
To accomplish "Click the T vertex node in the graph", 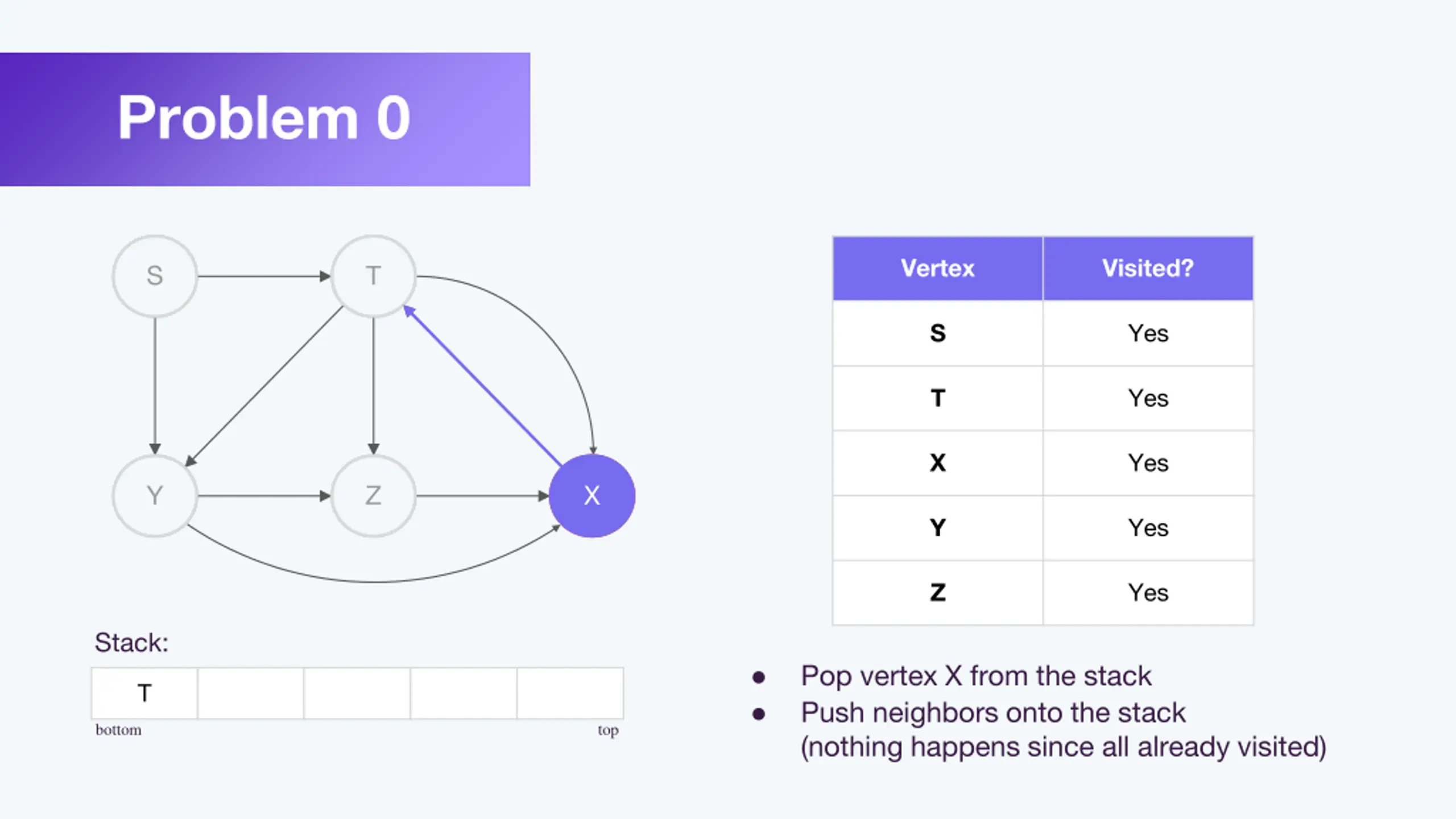I will coord(374,276).
